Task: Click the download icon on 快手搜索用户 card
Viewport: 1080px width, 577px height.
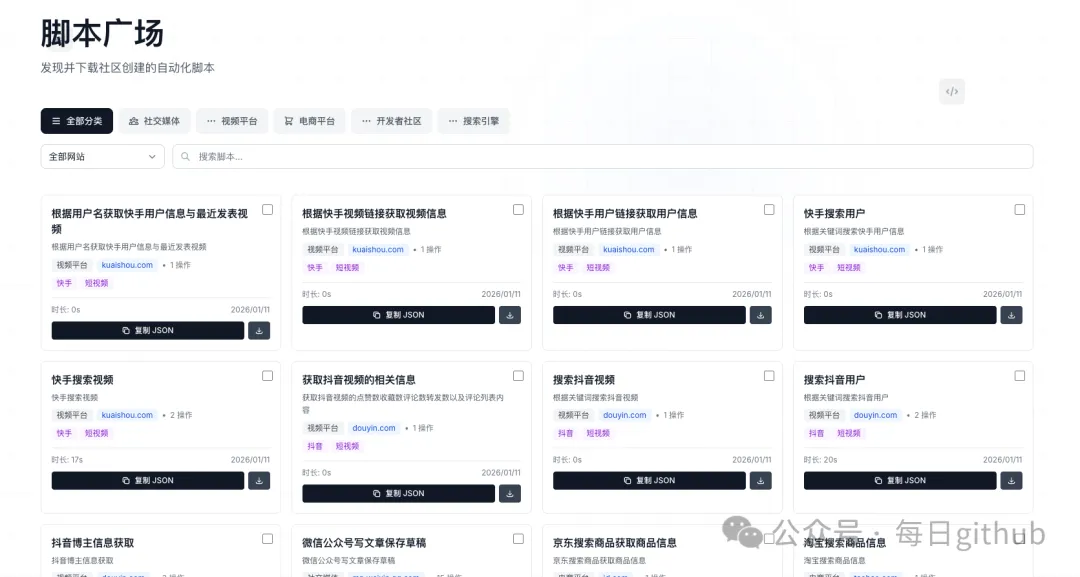Action: [1011, 314]
